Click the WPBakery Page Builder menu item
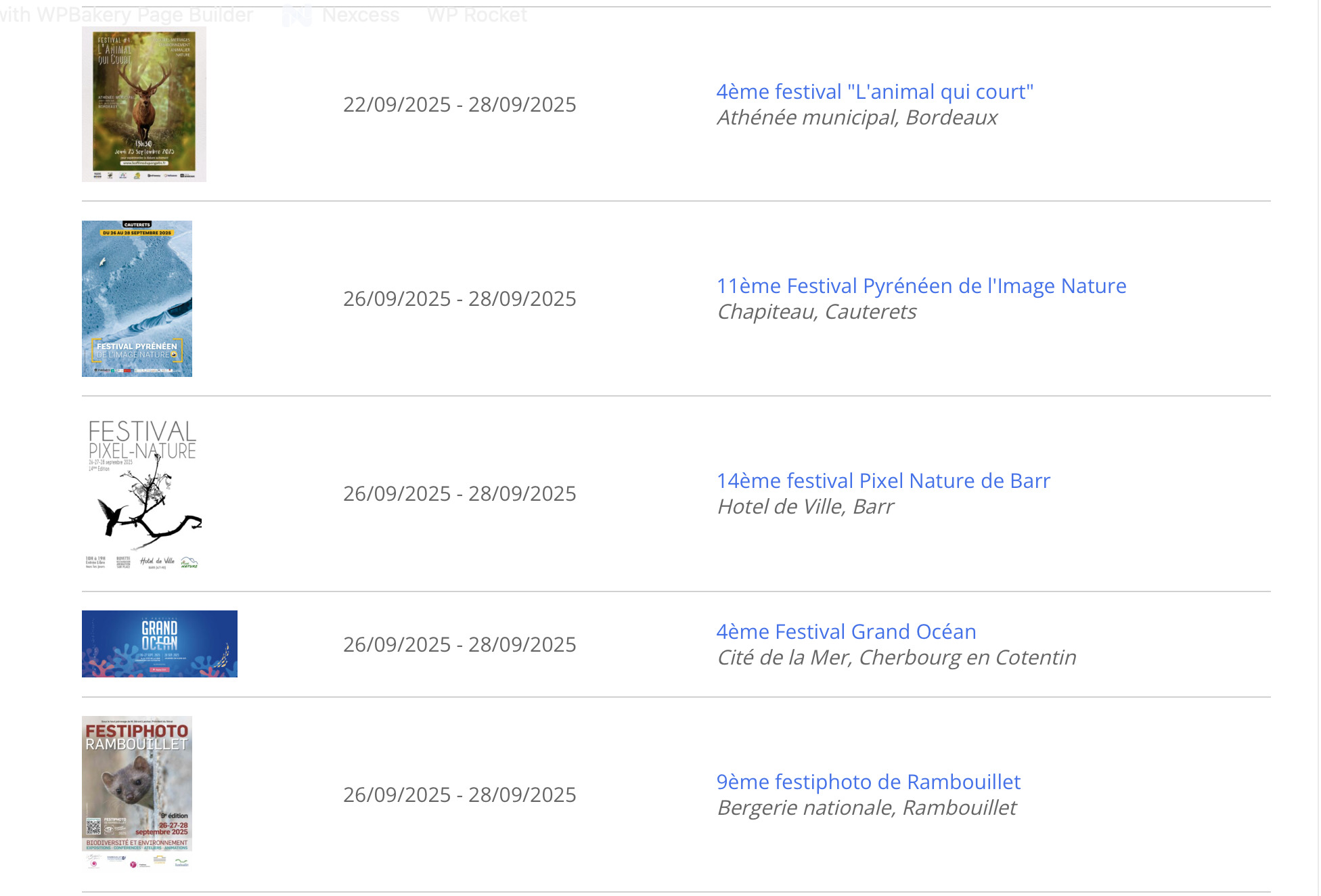 point(129,15)
